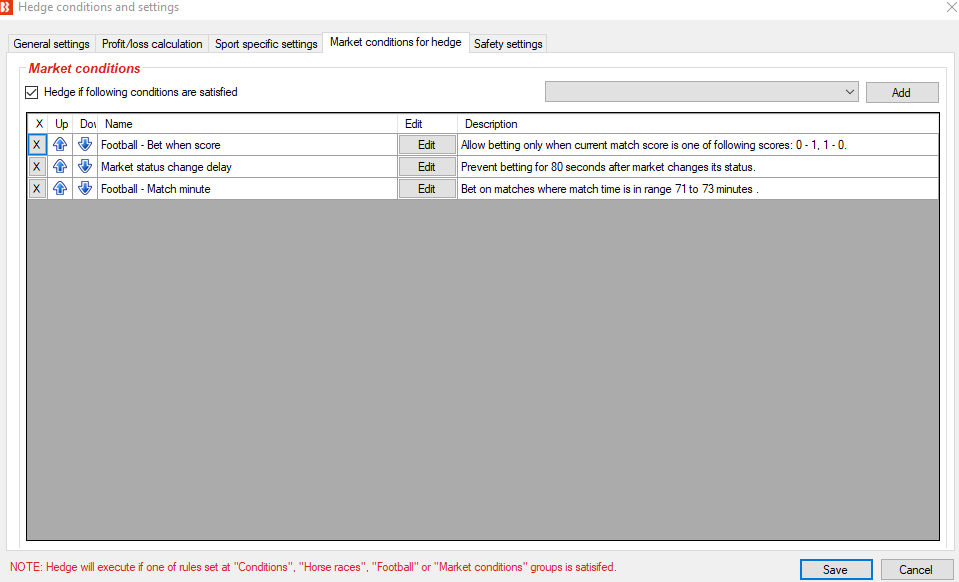959x582 pixels.
Task: Save the hedge conditions and settings
Action: pyautogui.click(x=836, y=570)
